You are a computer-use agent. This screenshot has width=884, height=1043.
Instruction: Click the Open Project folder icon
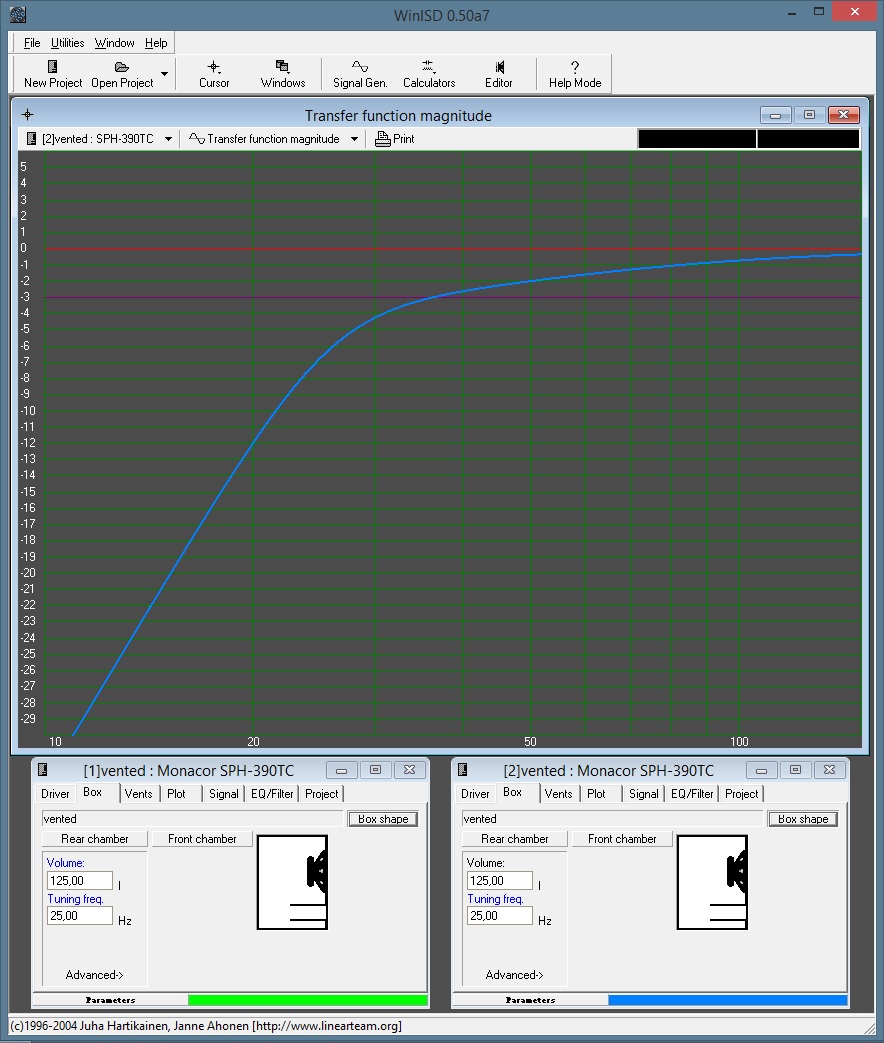tap(122, 67)
